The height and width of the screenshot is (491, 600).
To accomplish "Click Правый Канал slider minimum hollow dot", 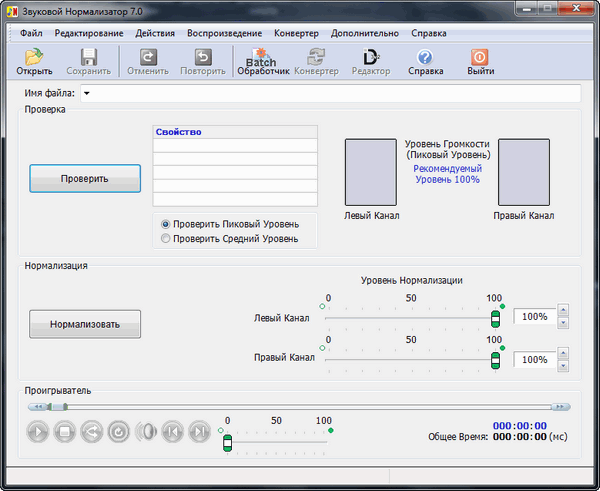I will point(322,348).
